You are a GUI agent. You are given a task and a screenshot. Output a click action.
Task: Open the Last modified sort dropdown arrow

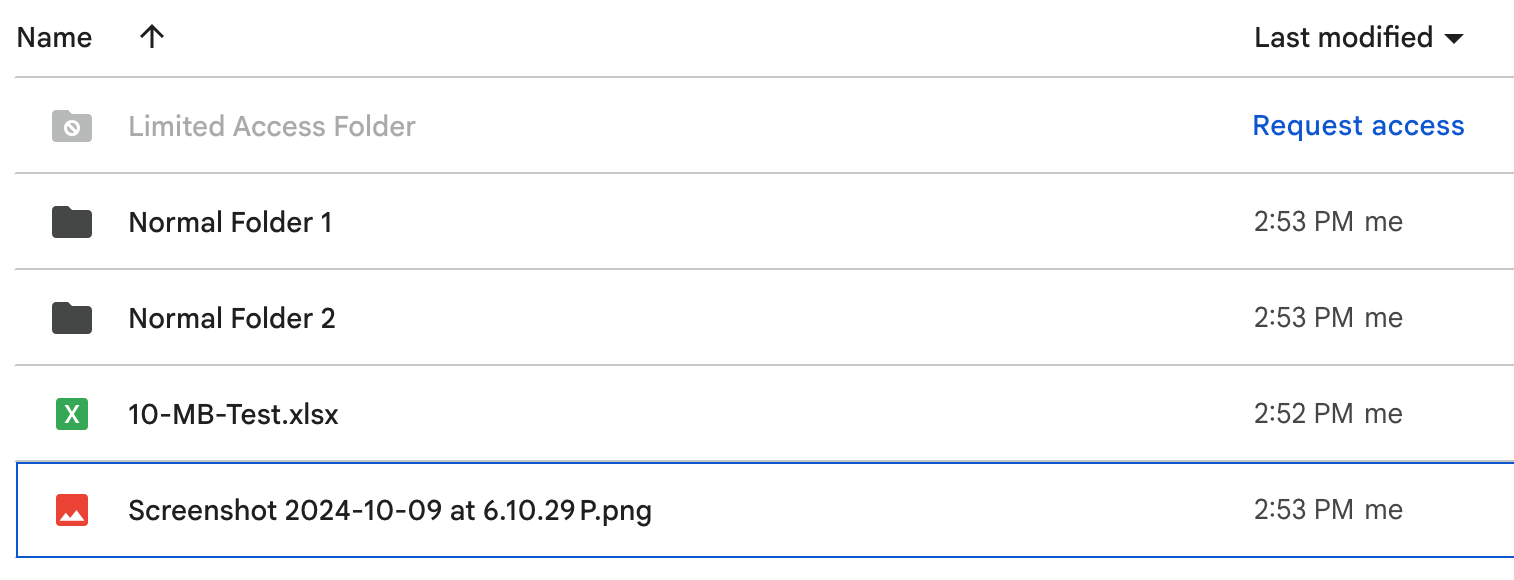point(1453,38)
